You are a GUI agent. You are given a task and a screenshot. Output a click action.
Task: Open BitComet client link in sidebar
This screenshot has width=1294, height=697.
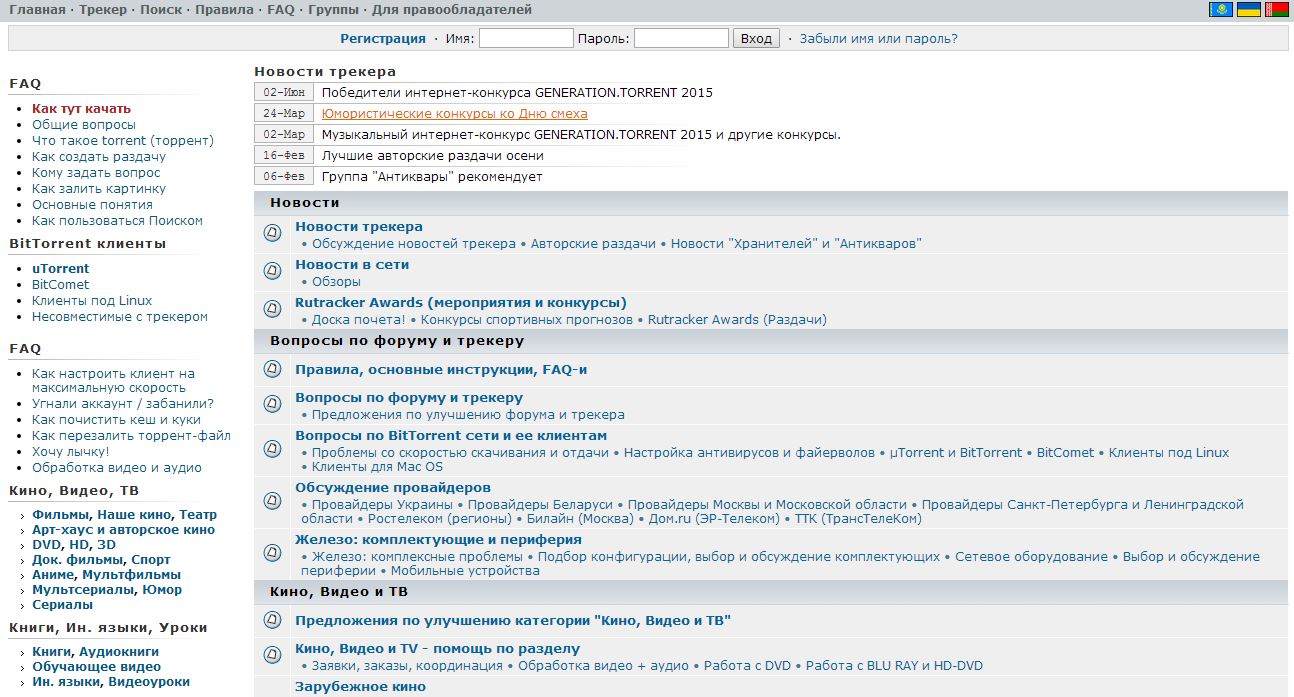click(x=60, y=284)
